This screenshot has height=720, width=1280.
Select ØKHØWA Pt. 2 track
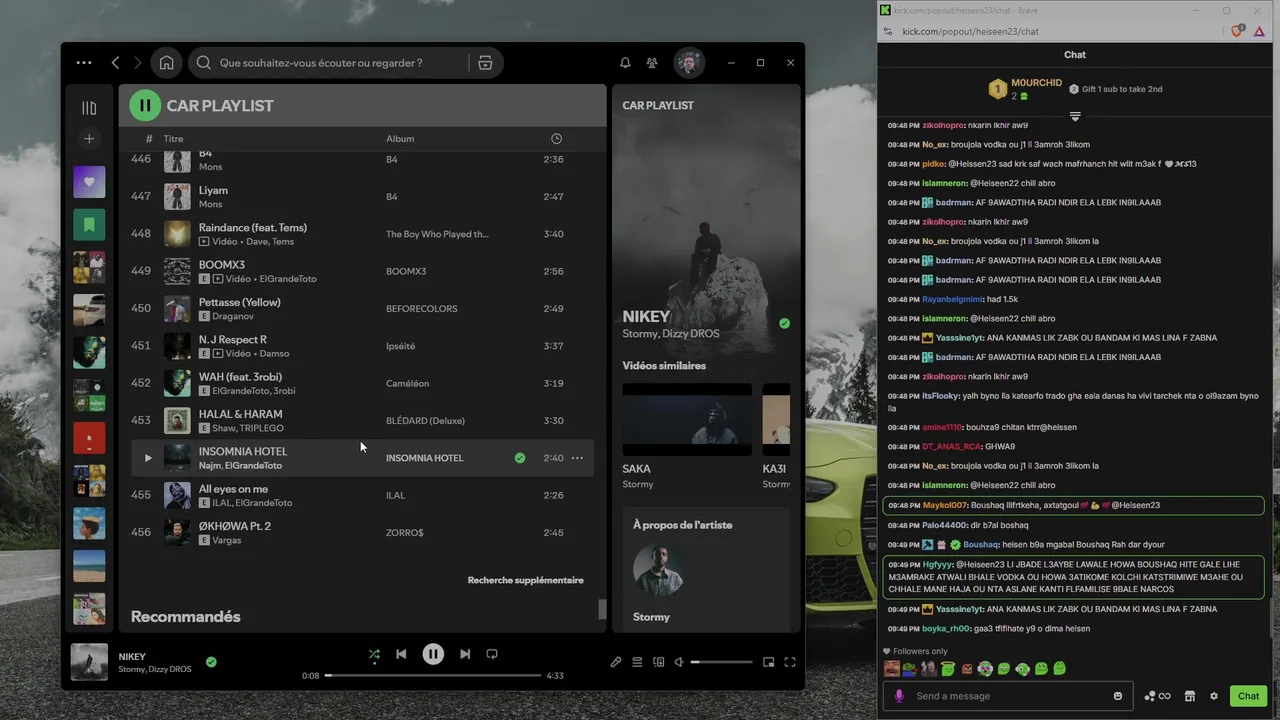coord(362,532)
